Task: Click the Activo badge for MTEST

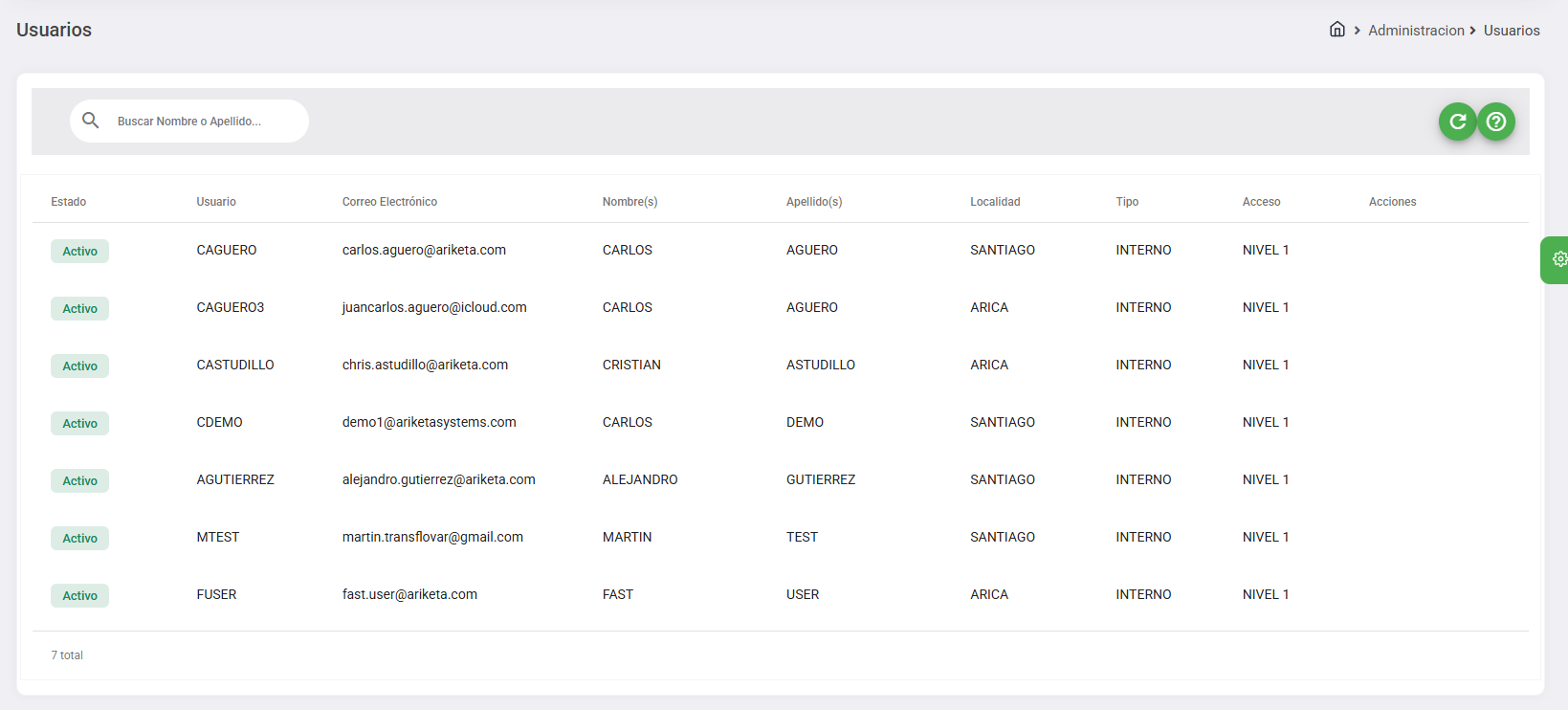Action: click(x=80, y=539)
